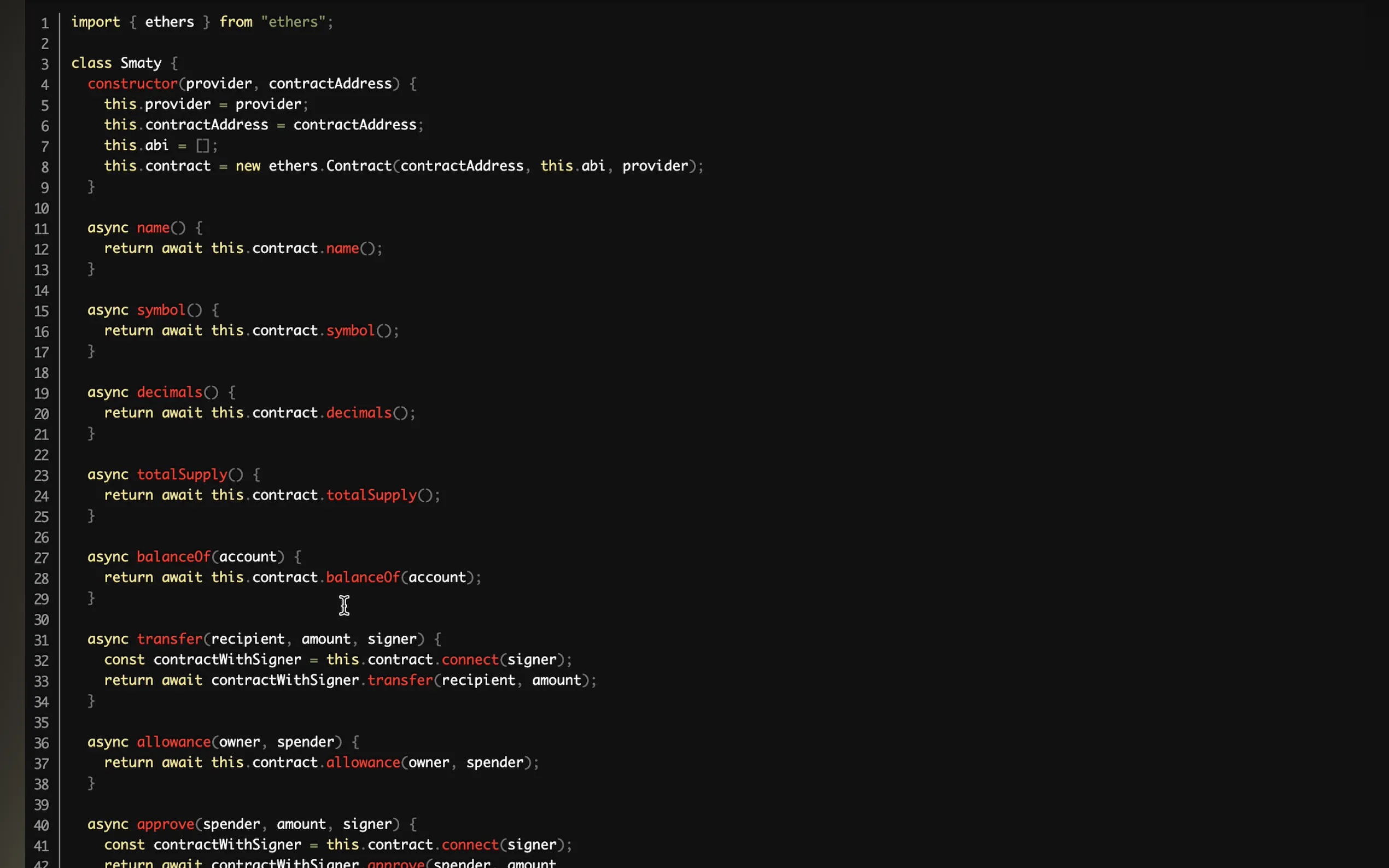
Task: Click the 'from' keyword on line 1
Action: 236,22
